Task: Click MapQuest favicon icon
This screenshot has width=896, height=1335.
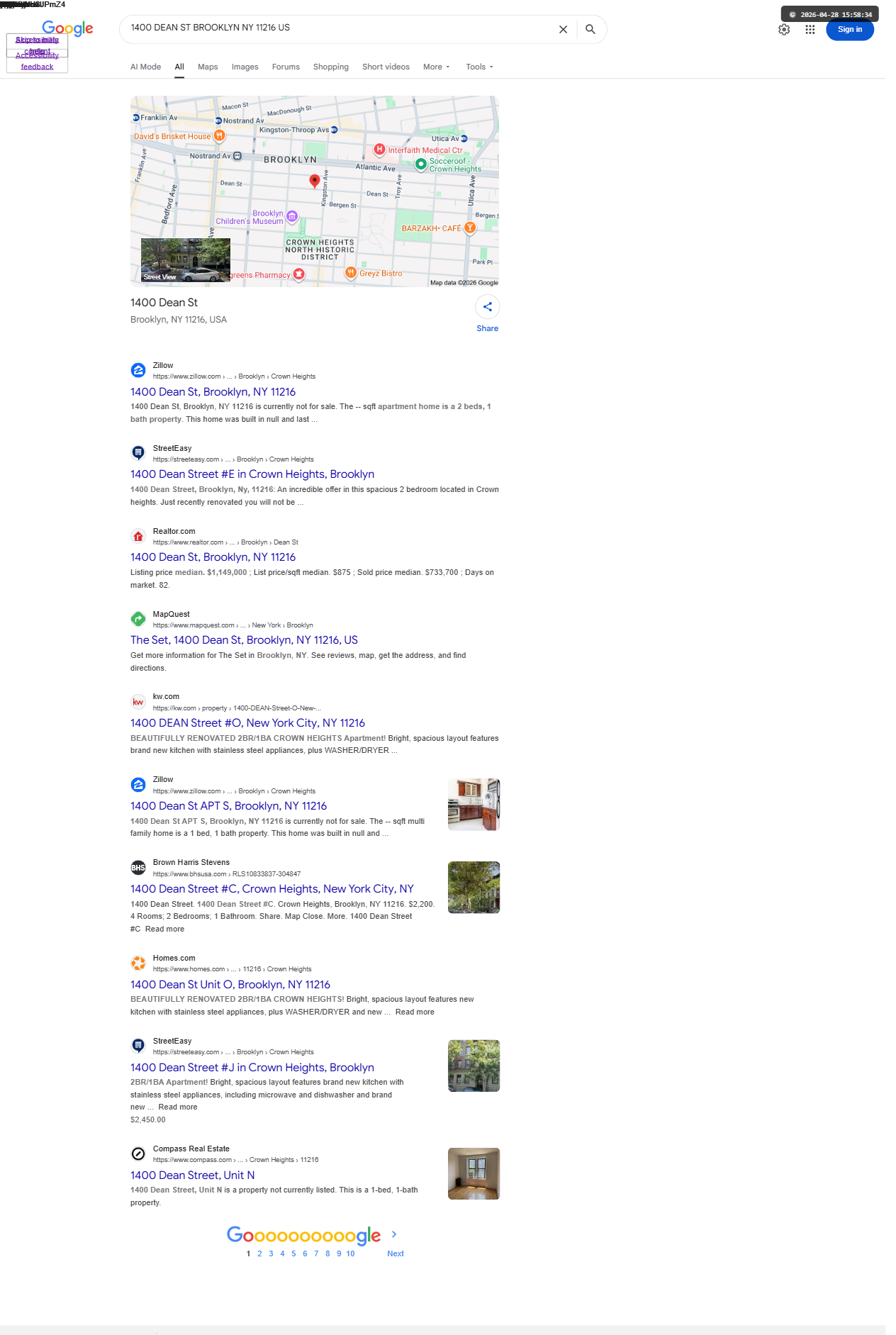Action: click(138, 619)
